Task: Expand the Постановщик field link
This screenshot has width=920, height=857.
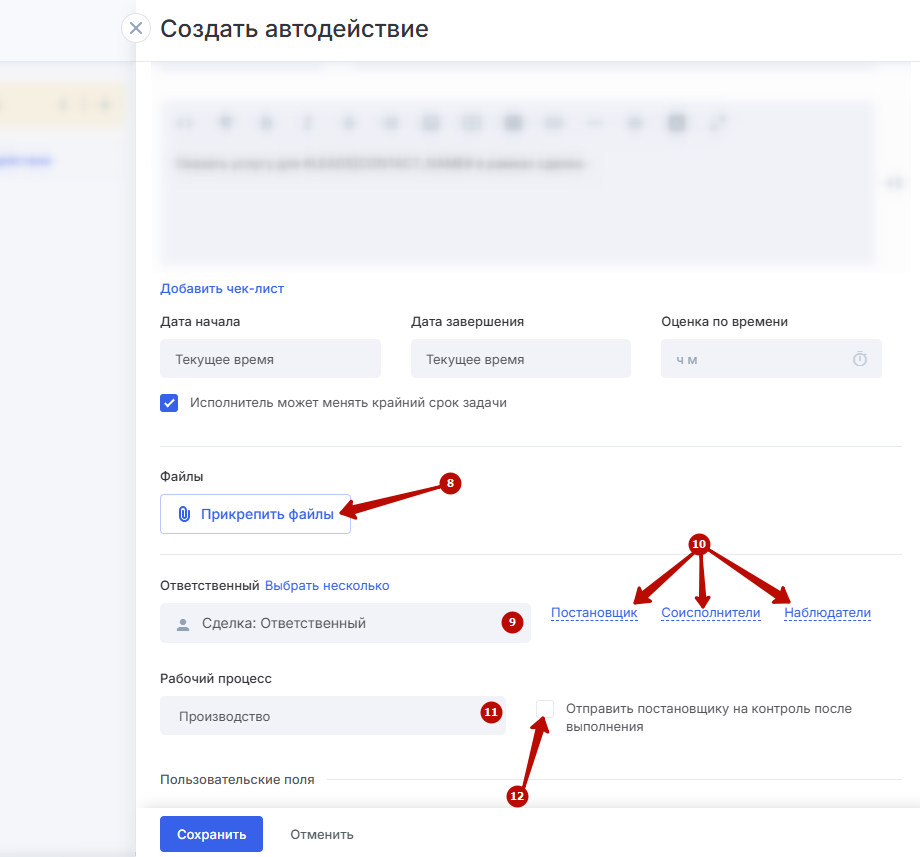Action: point(594,613)
